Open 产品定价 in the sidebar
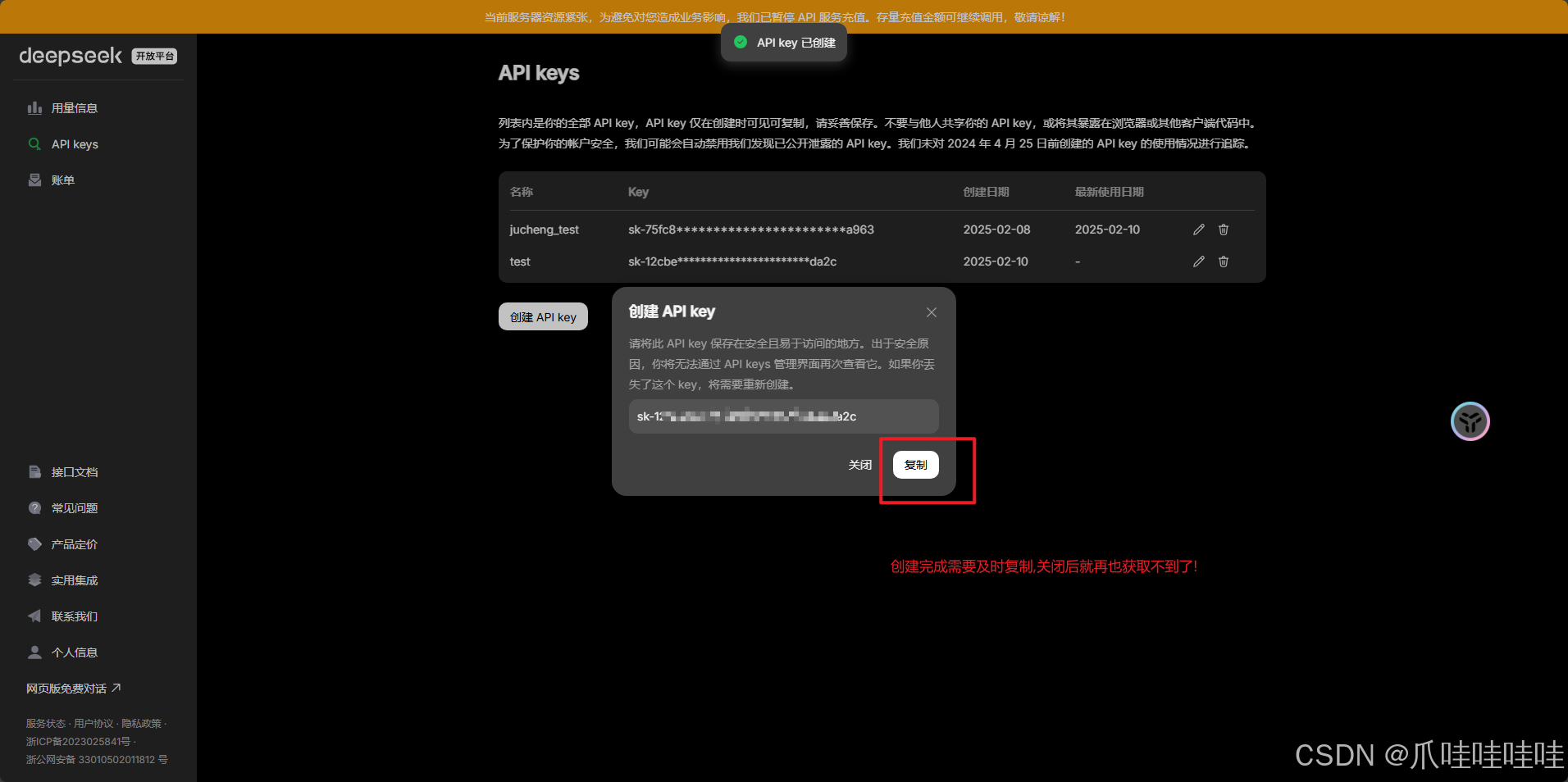 click(75, 544)
